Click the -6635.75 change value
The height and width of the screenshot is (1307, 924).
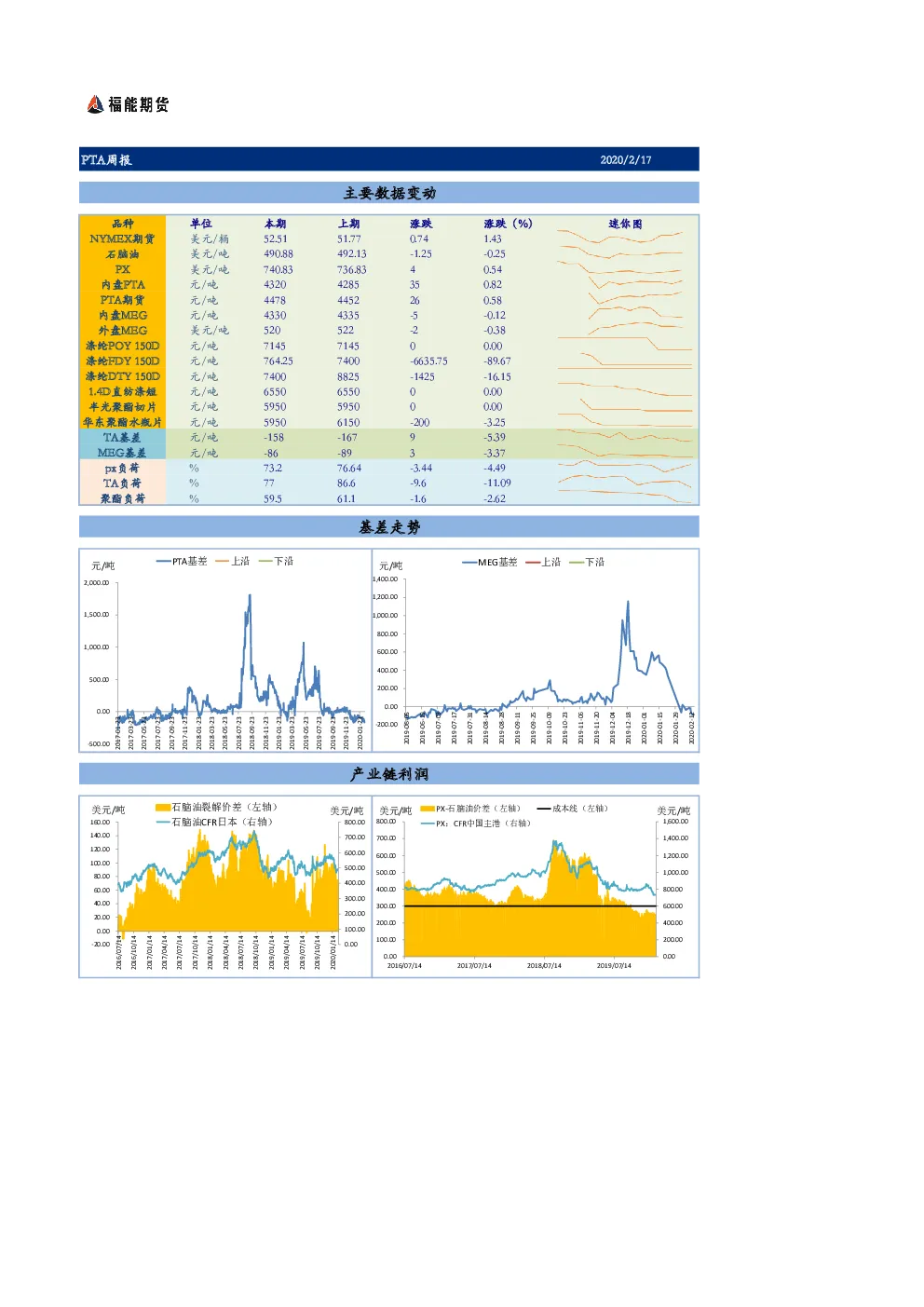tap(428, 361)
